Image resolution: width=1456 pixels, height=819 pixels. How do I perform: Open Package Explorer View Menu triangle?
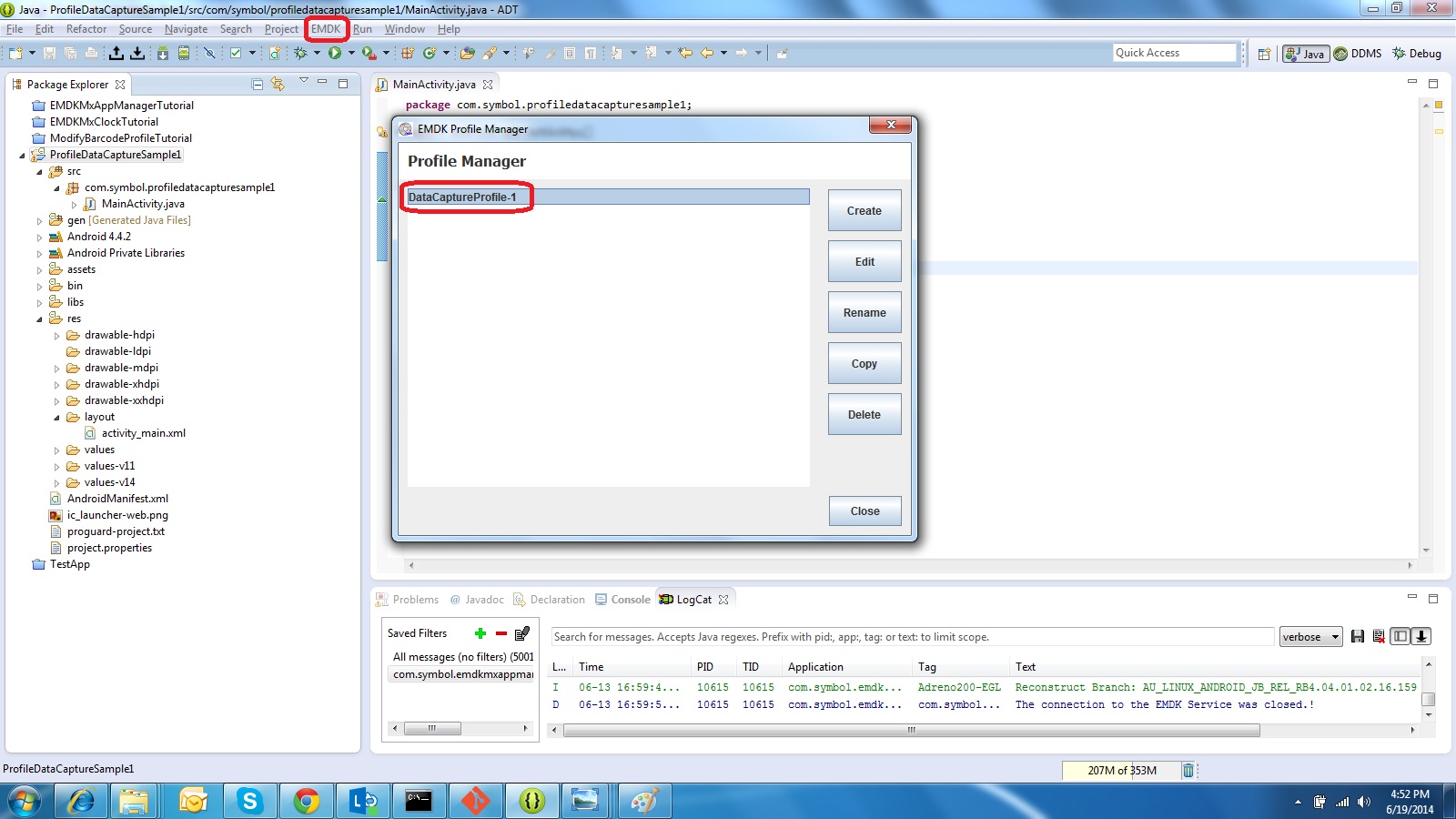[304, 82]
